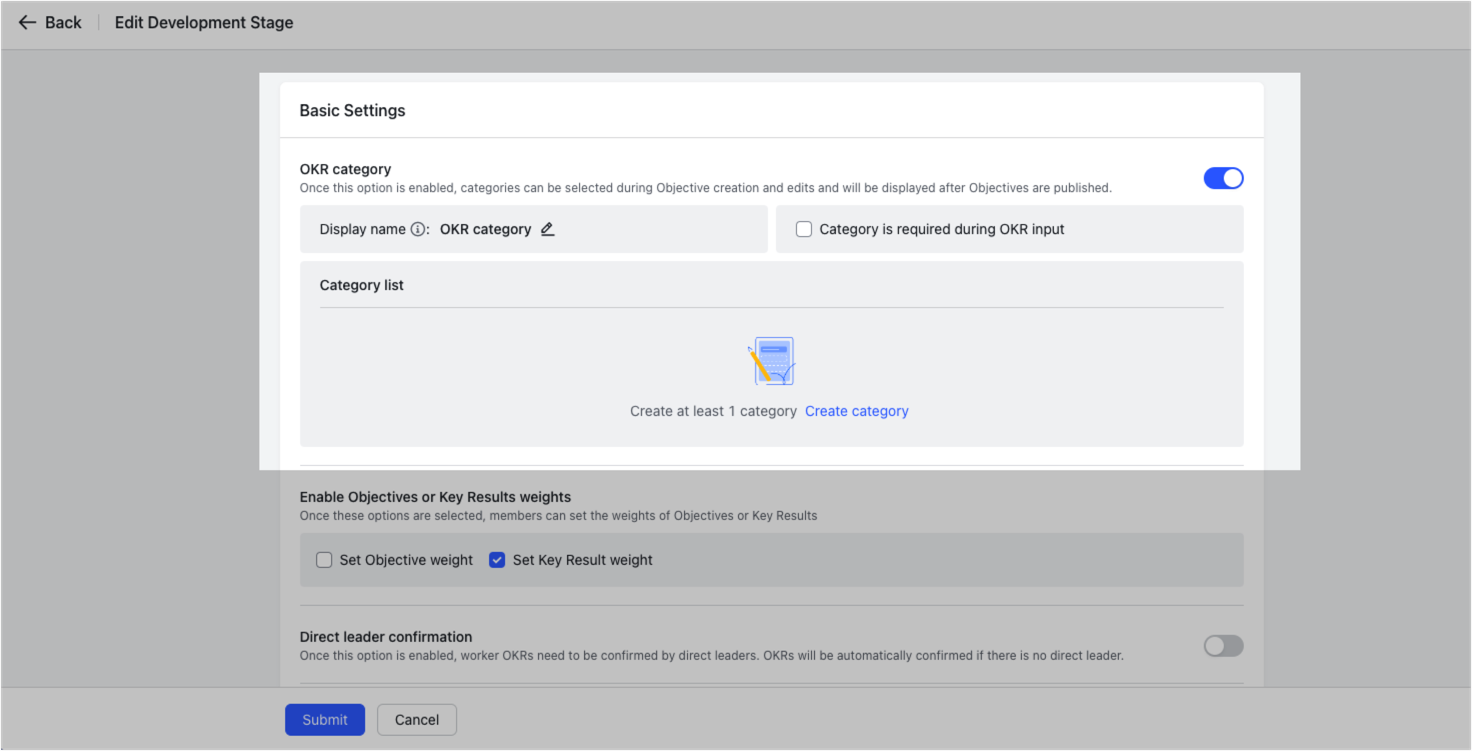Click the empty category list illustration
Screen dimensions: 1472x751
772,361
